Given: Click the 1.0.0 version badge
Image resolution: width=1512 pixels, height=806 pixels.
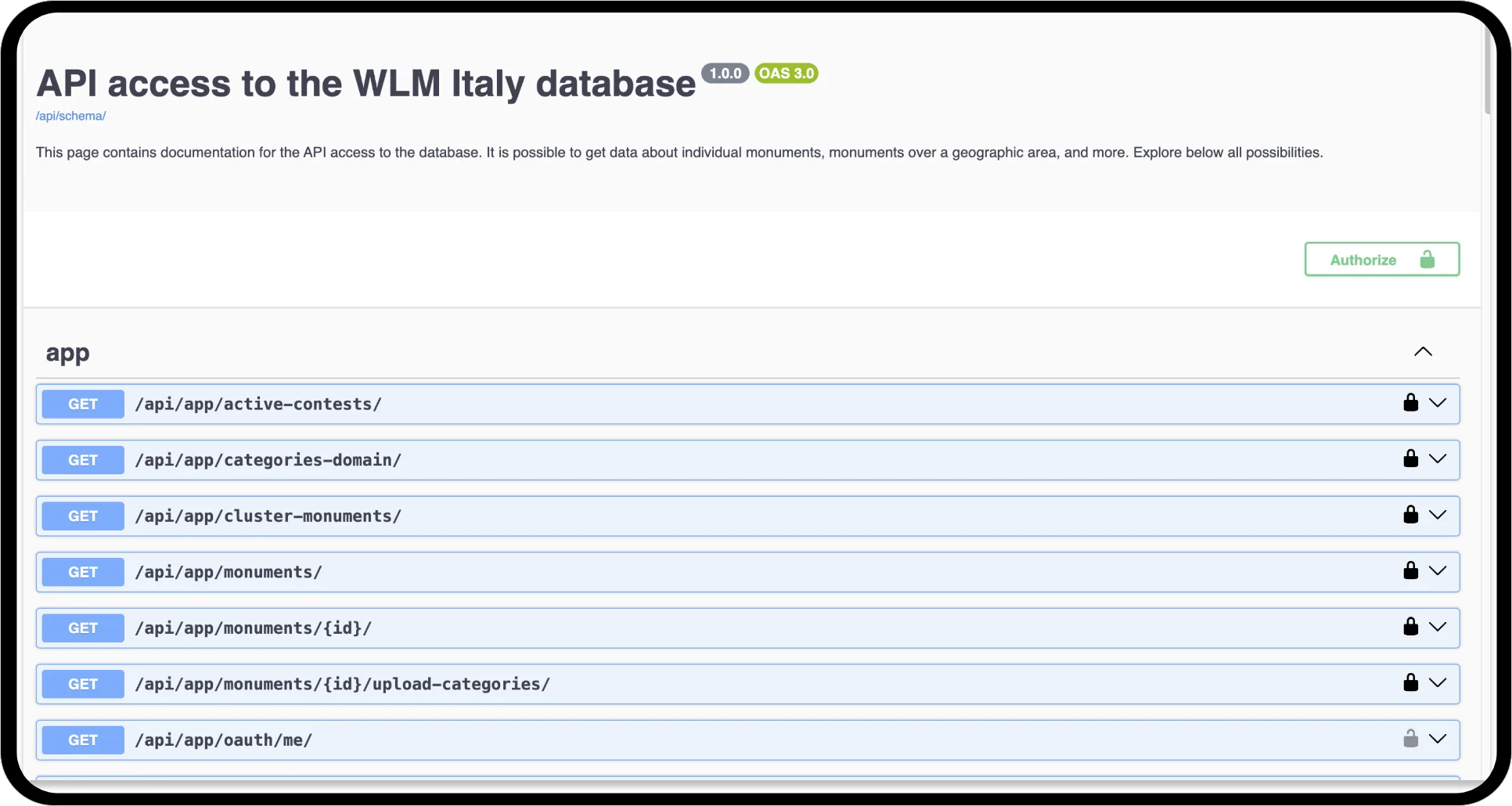Looking at the screenshot, I should (x=725, y=73).
